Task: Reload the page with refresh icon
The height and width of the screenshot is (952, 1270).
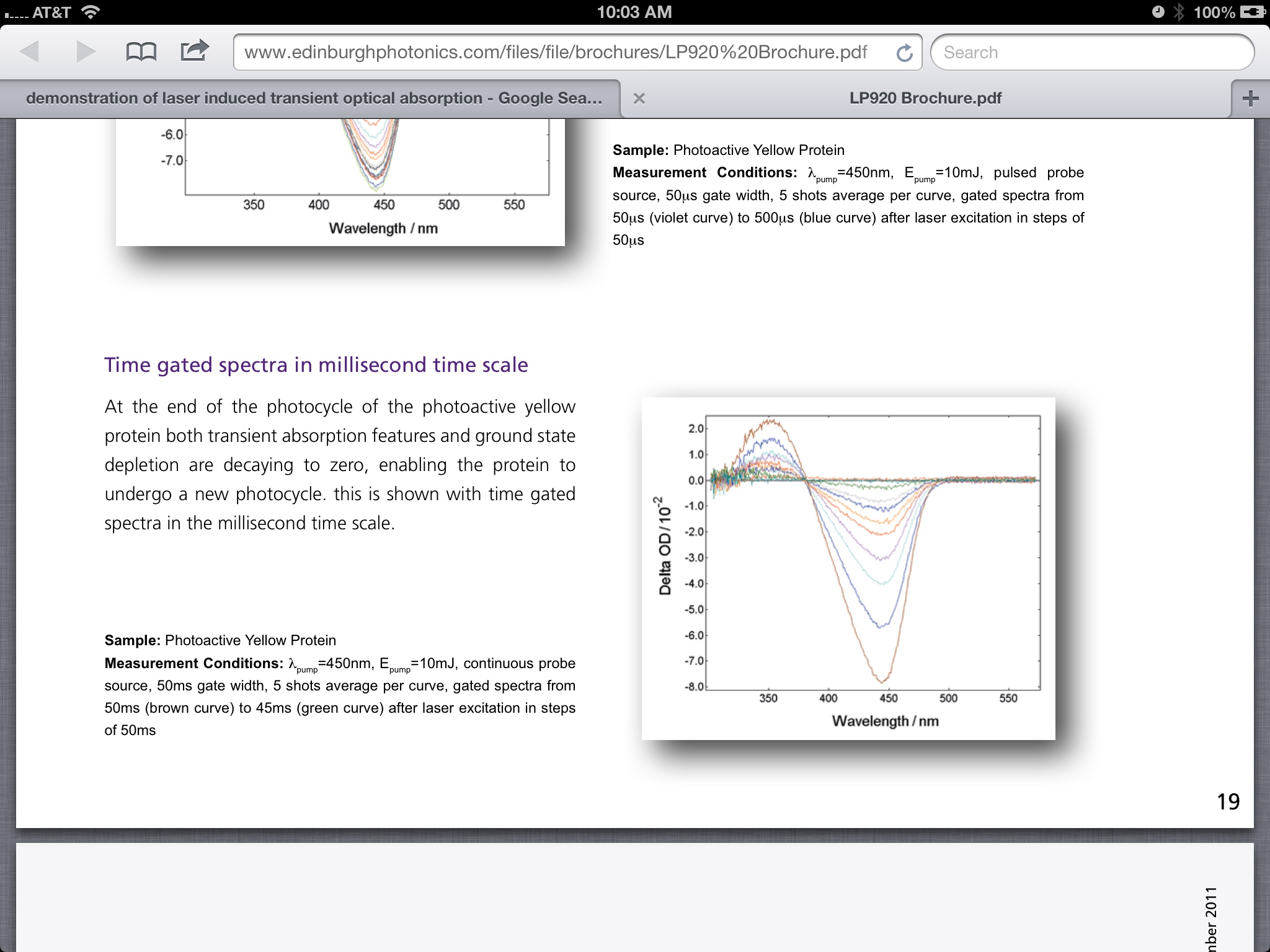Action: [x=904, y=53]
